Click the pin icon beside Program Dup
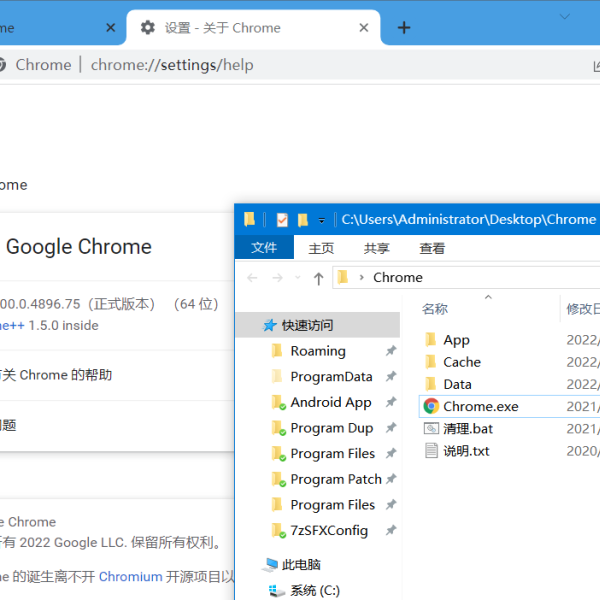Viewport: 600px width, 600px height. pyautogui.click(x=391, y=427)
